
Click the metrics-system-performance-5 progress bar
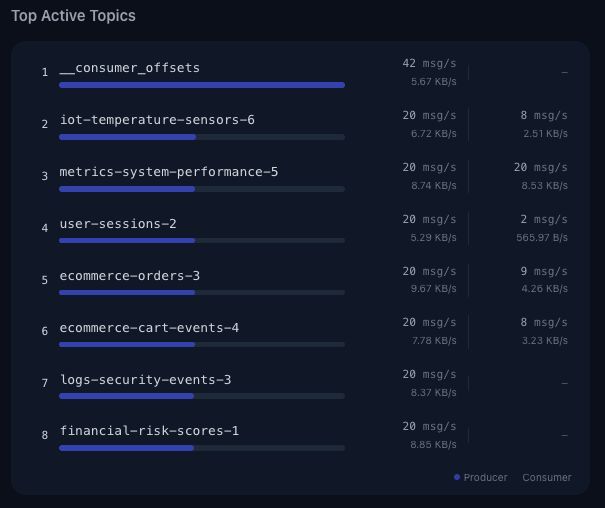pyautogui.click(x=202, y=189)
